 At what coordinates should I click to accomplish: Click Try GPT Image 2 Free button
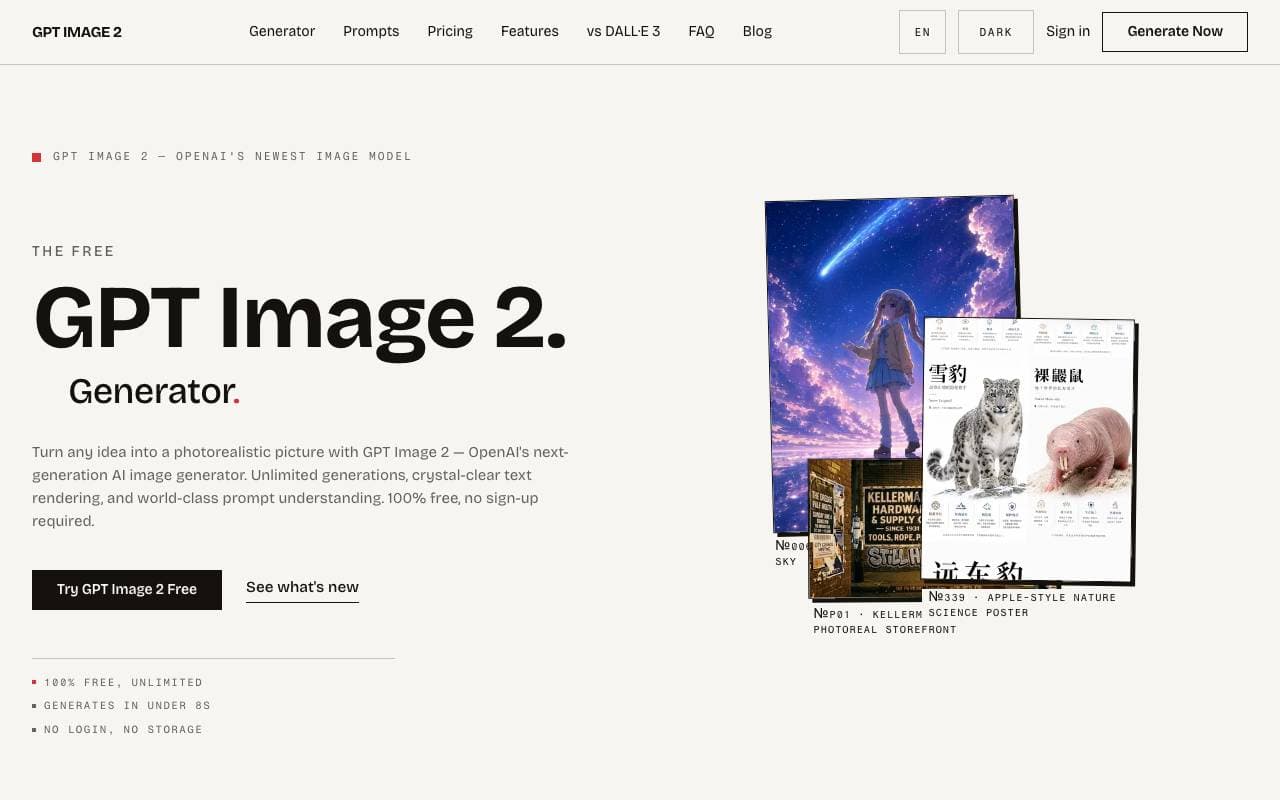click(127, 590)
